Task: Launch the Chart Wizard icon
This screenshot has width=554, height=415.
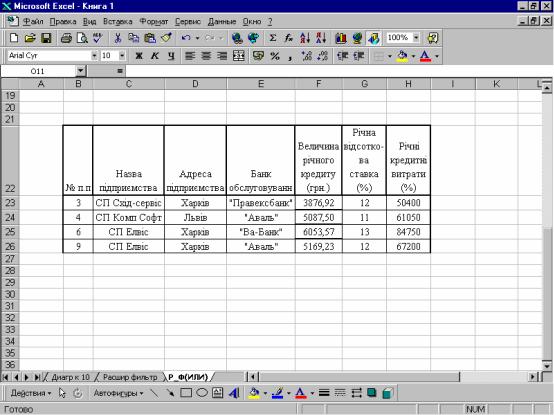Action: tap(341, 38)
